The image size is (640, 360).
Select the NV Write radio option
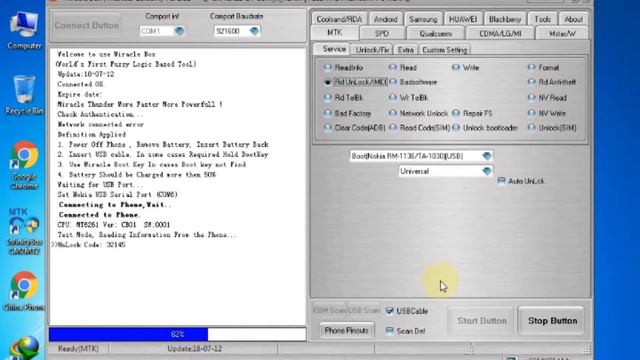(x=531, y=113)
